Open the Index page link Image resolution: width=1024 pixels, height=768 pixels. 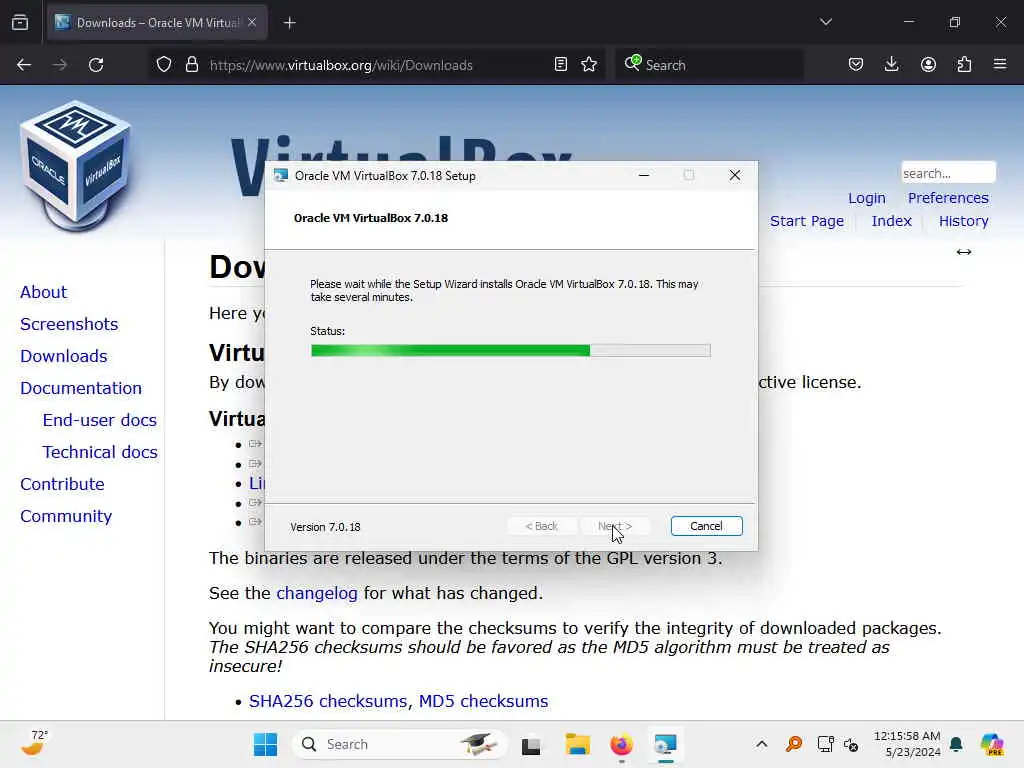click(891, 221)
